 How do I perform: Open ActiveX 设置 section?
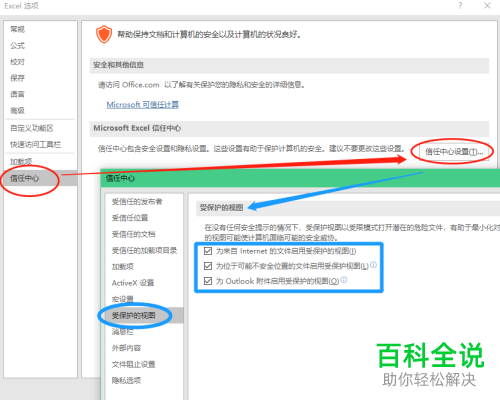pos(133,283)
